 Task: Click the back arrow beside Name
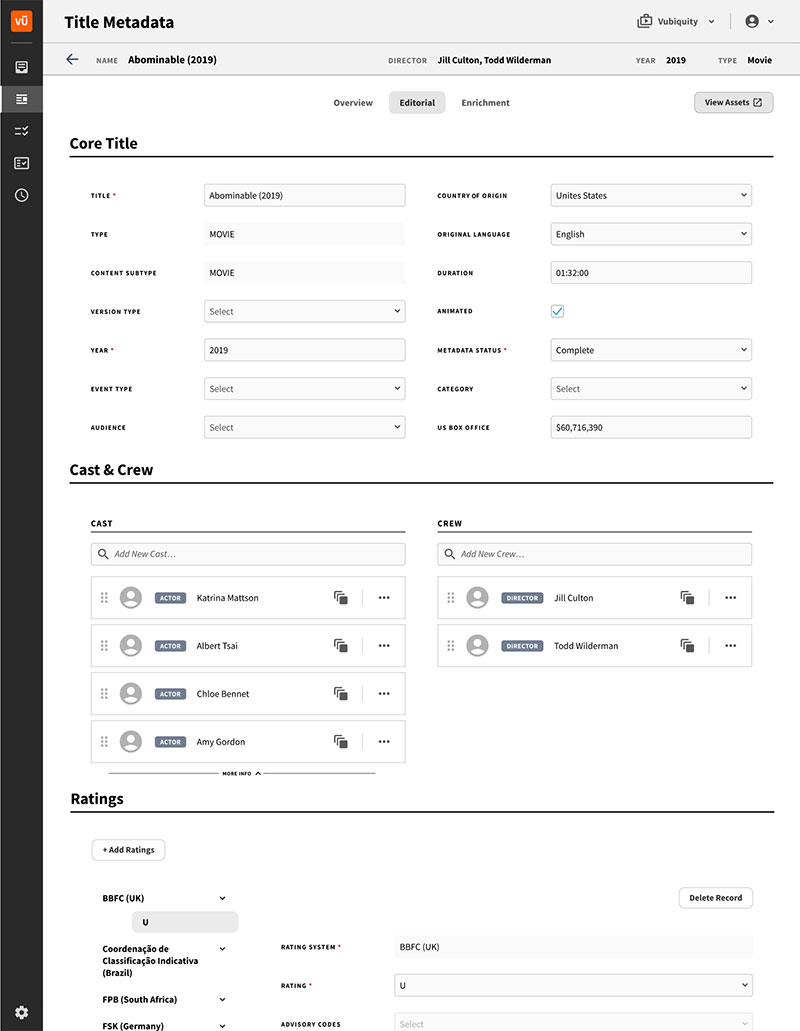(72, 59)
